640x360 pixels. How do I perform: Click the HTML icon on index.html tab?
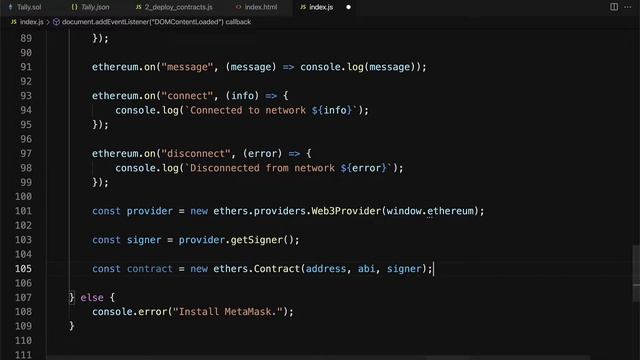(x=238, y=7)
